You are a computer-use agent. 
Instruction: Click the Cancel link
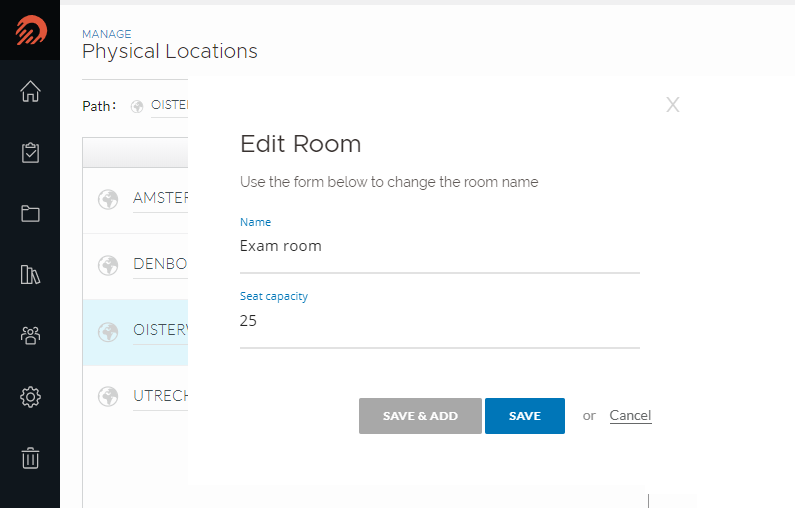[630, 416]
